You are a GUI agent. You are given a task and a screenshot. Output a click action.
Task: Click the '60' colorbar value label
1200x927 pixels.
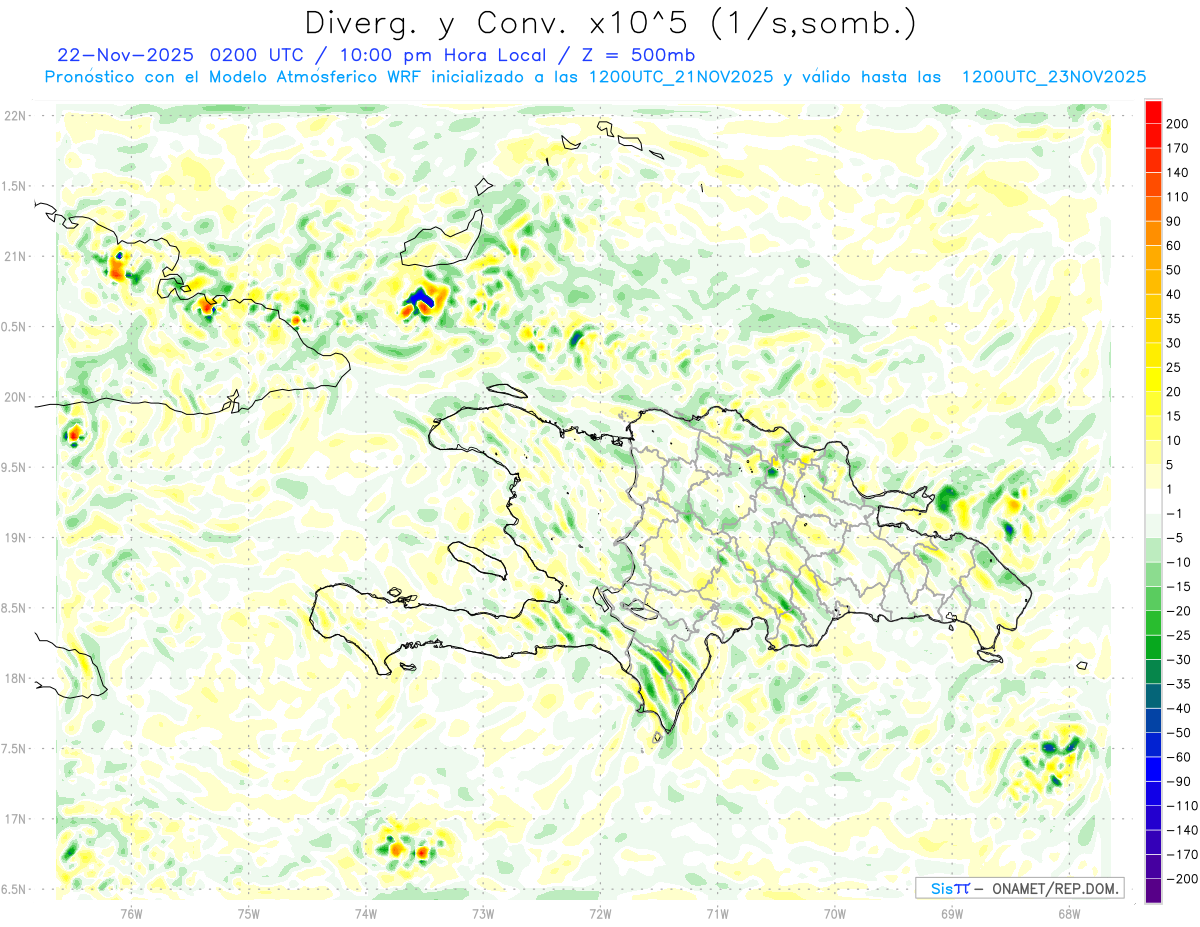point(1175,245)
